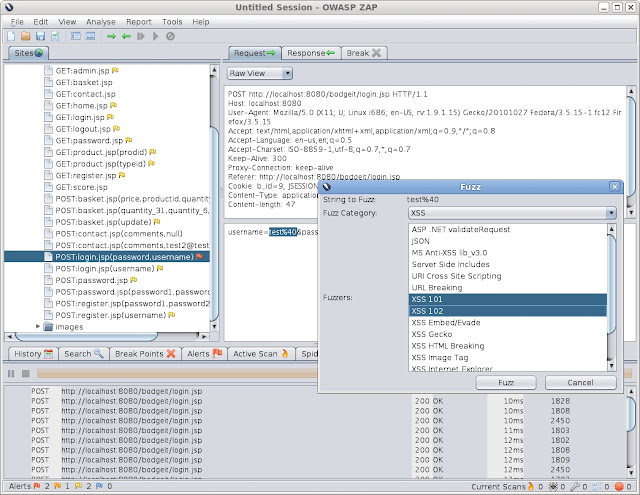Open the Raw View dropdown
Screen dimensions: 640x495
[260, 73]
